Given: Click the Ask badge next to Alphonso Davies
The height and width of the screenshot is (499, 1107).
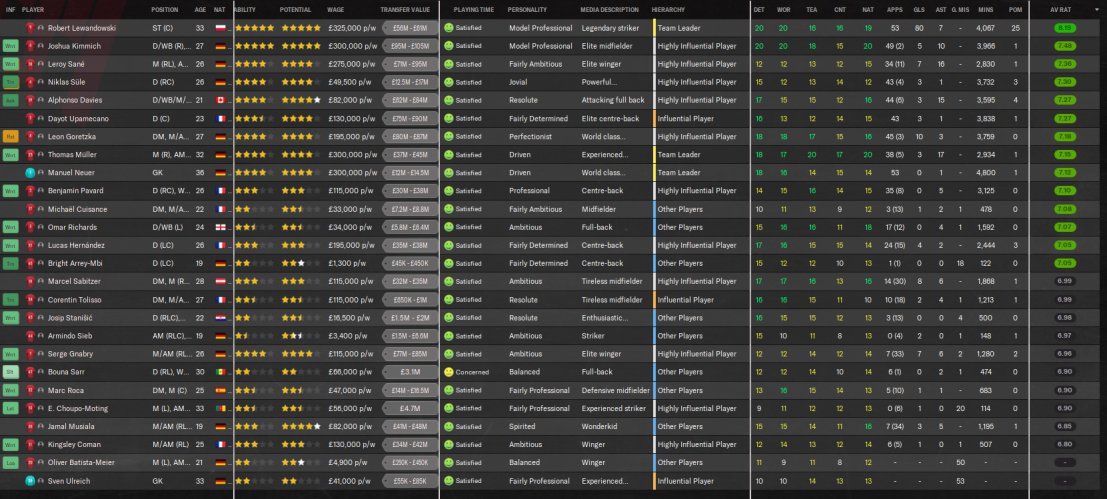Looking at the screenshot, I should [x=10, y=100].
